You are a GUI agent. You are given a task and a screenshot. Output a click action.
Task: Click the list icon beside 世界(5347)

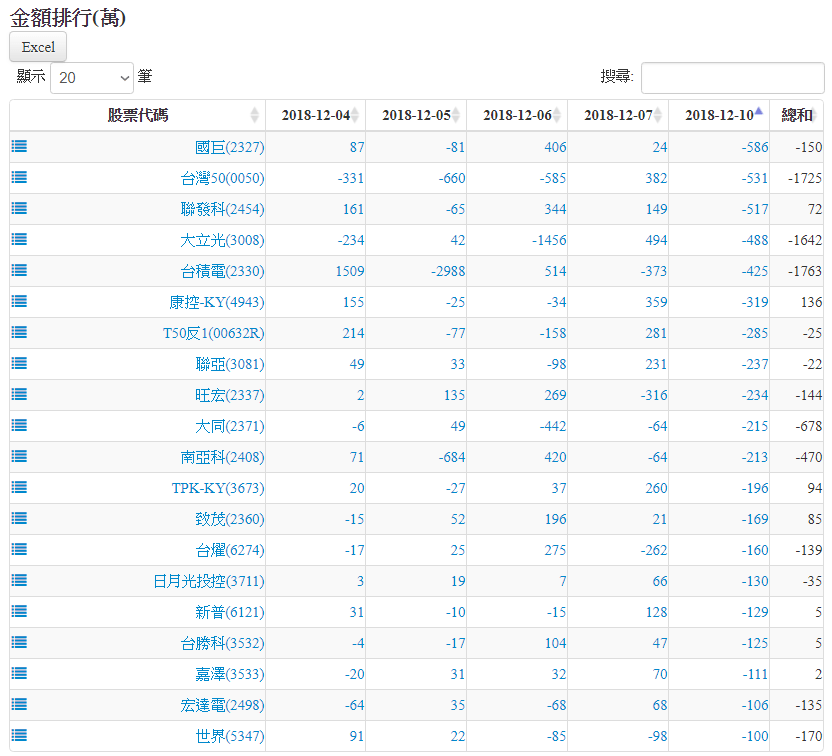point(19,735)
